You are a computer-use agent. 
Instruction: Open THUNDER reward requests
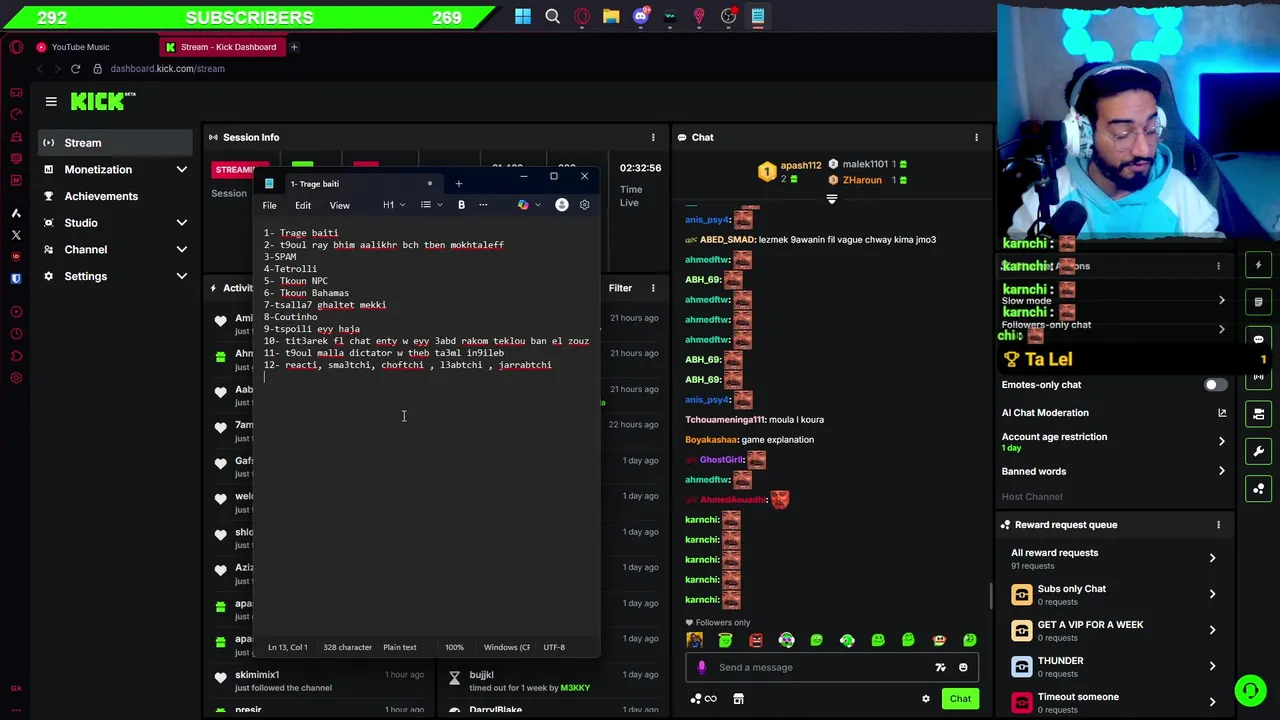pos(1115,666)
